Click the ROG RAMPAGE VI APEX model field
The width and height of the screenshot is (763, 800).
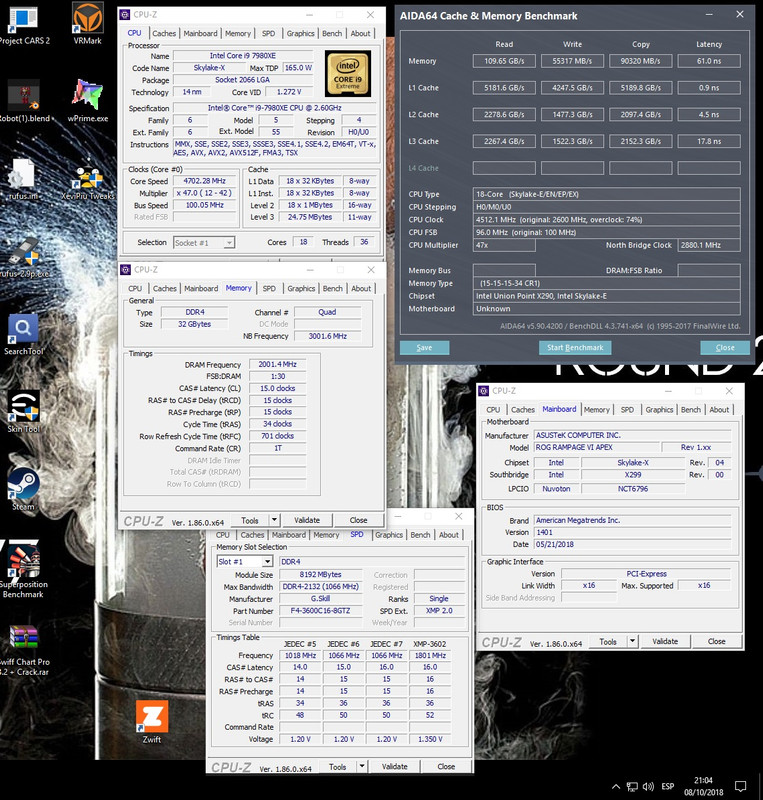click(595, 447)
